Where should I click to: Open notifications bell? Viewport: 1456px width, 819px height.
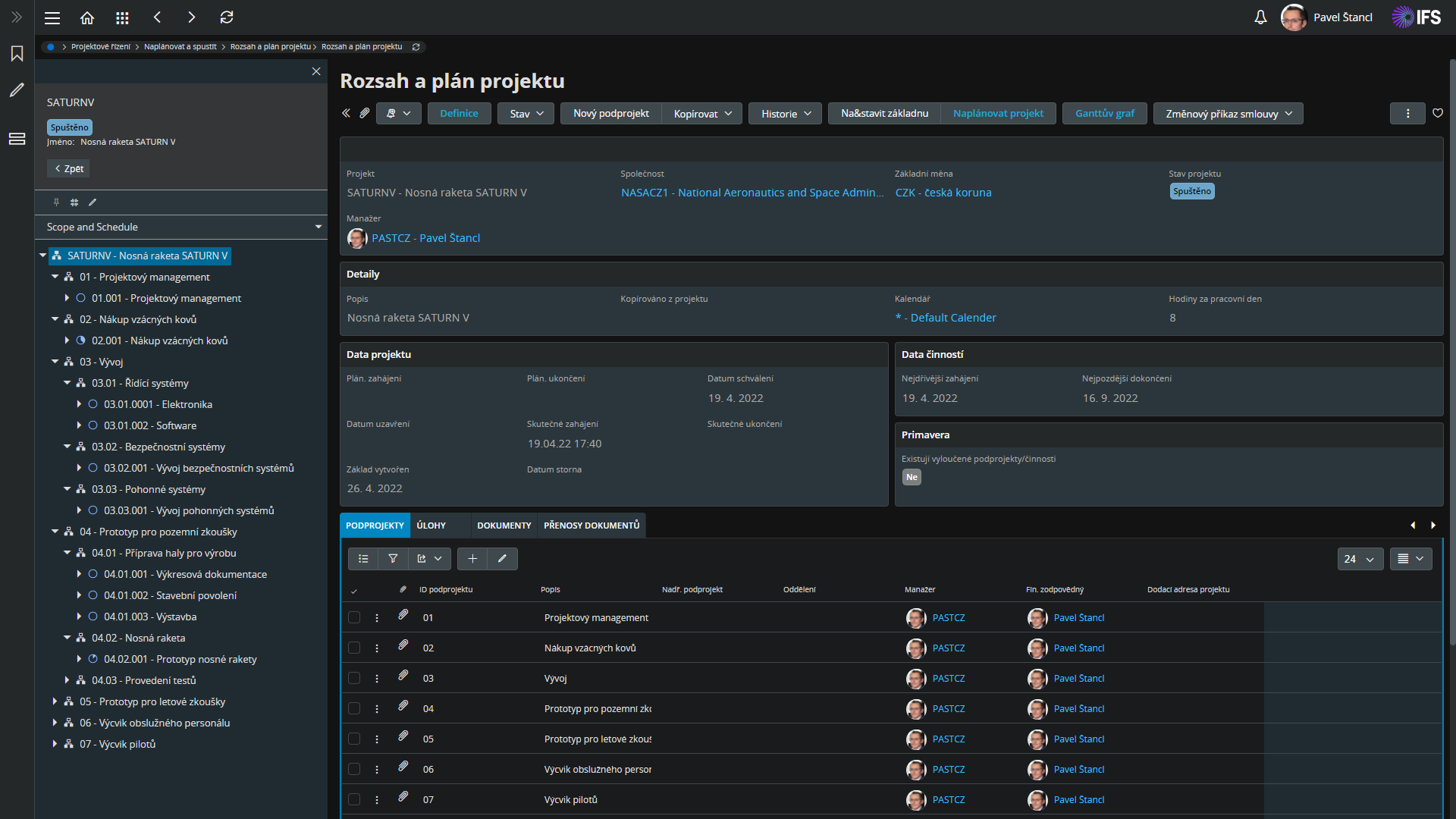pos(1260,17)
